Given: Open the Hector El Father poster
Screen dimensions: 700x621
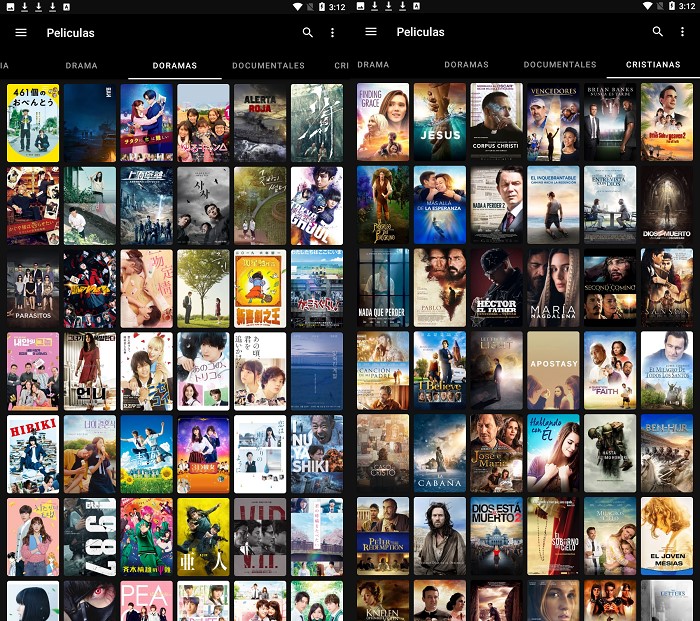Looking at the screenshot, I should (496, 288).
